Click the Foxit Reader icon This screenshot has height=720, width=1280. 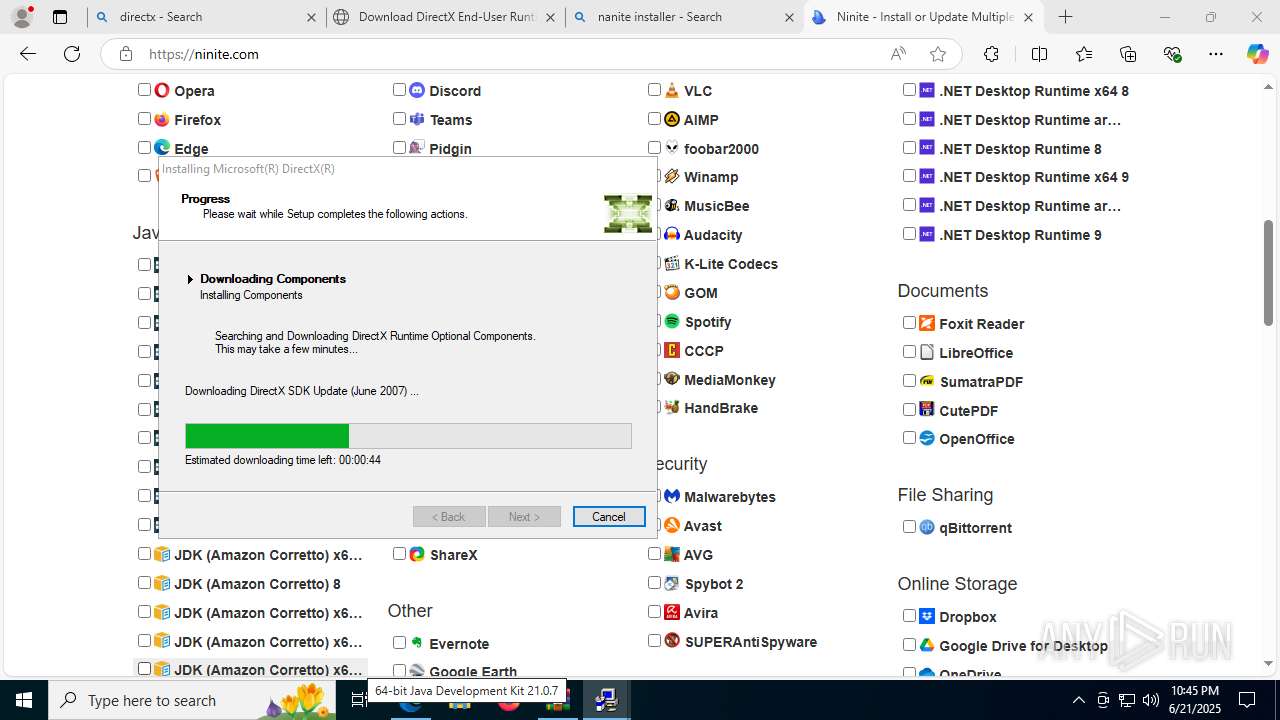927,323
